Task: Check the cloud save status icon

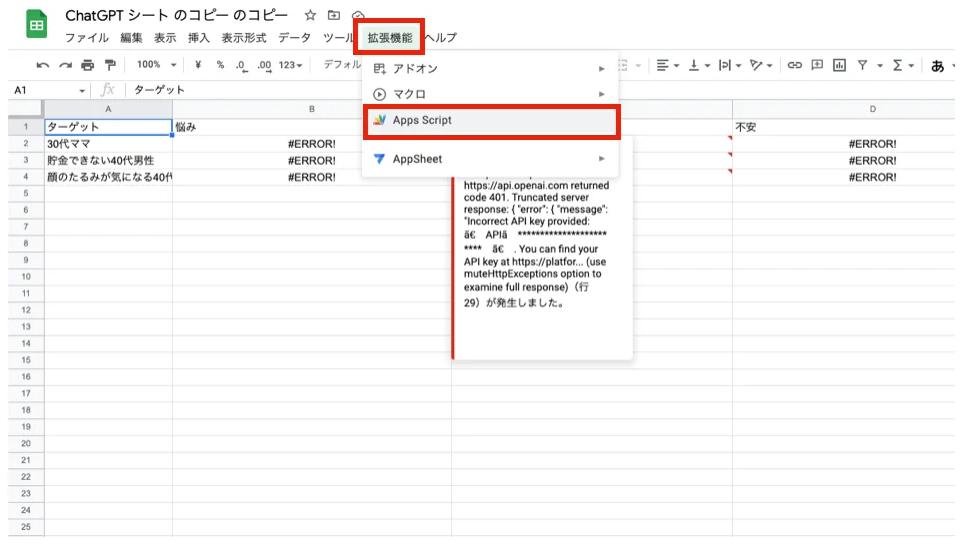Action: click(x=358, y=15)
